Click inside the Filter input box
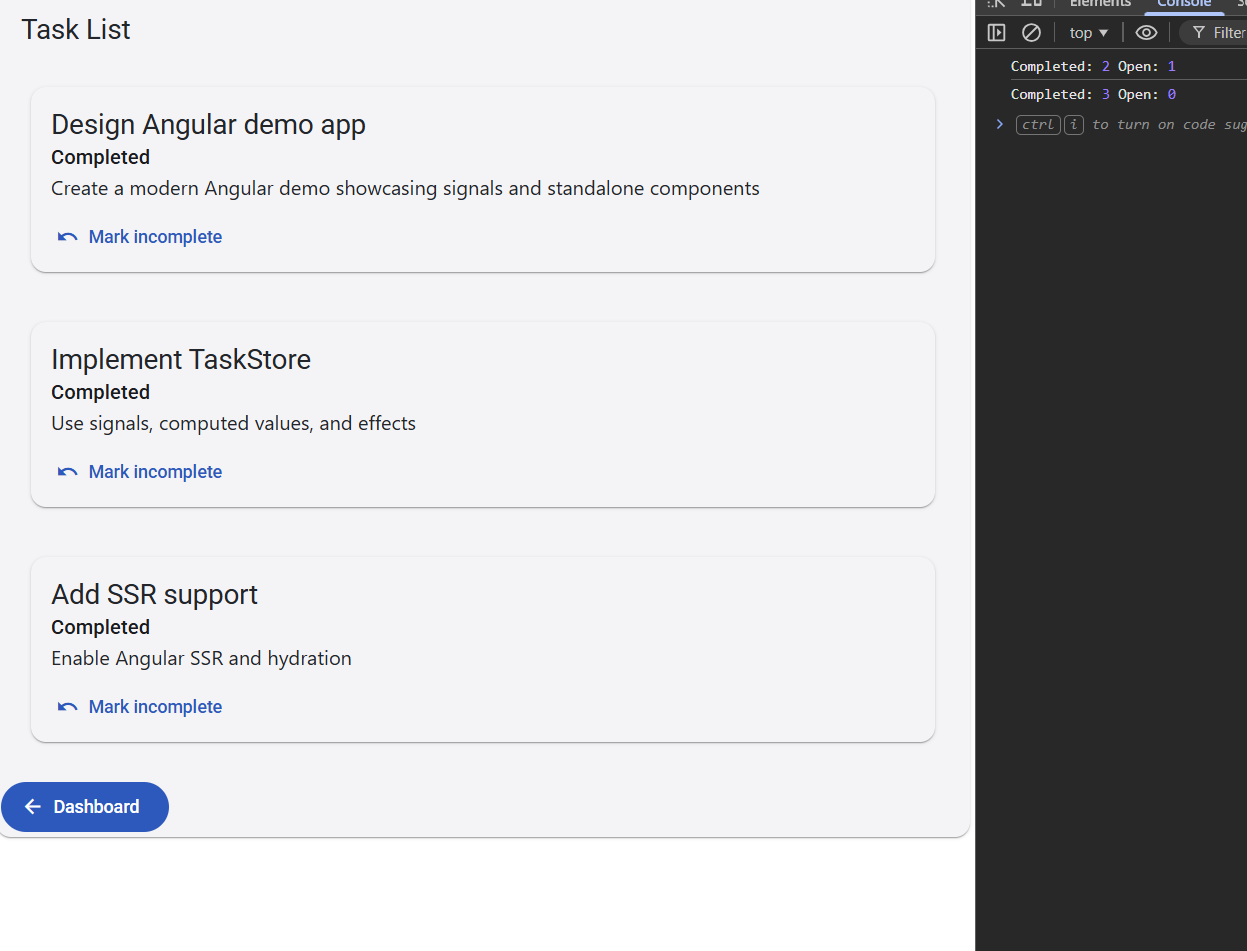This screenshot has width=1247, height=951. click(x=1230, y=32)
